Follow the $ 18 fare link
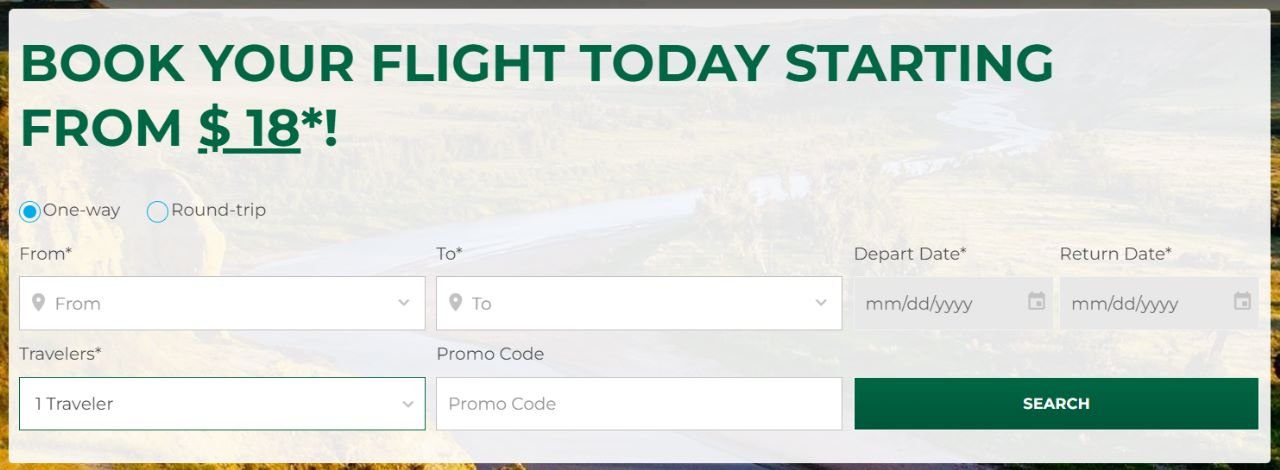The width and height of the screenshot is (1280, 470). [x=249, y=128]
